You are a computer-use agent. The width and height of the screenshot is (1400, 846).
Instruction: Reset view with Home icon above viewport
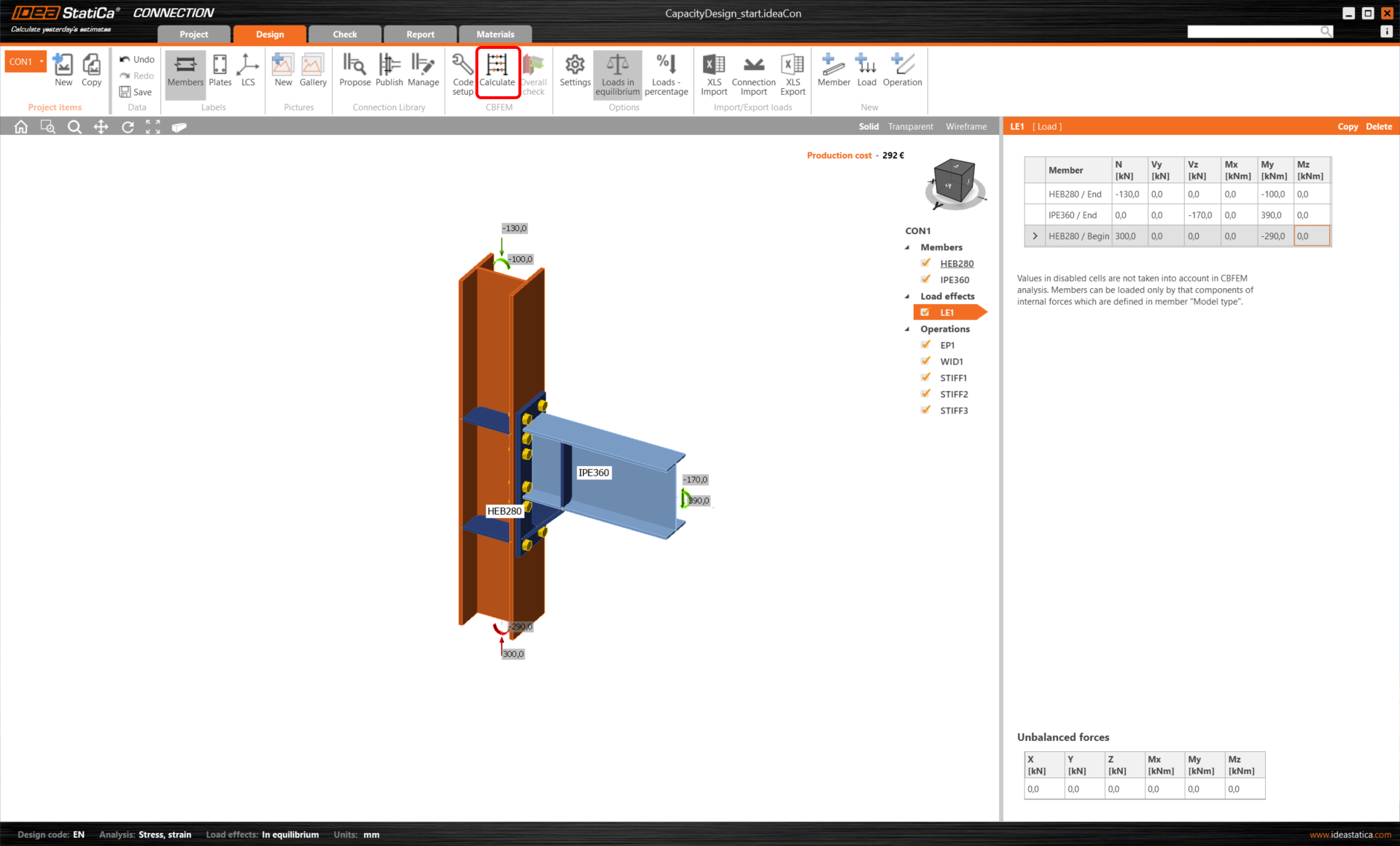coord(20,126)
